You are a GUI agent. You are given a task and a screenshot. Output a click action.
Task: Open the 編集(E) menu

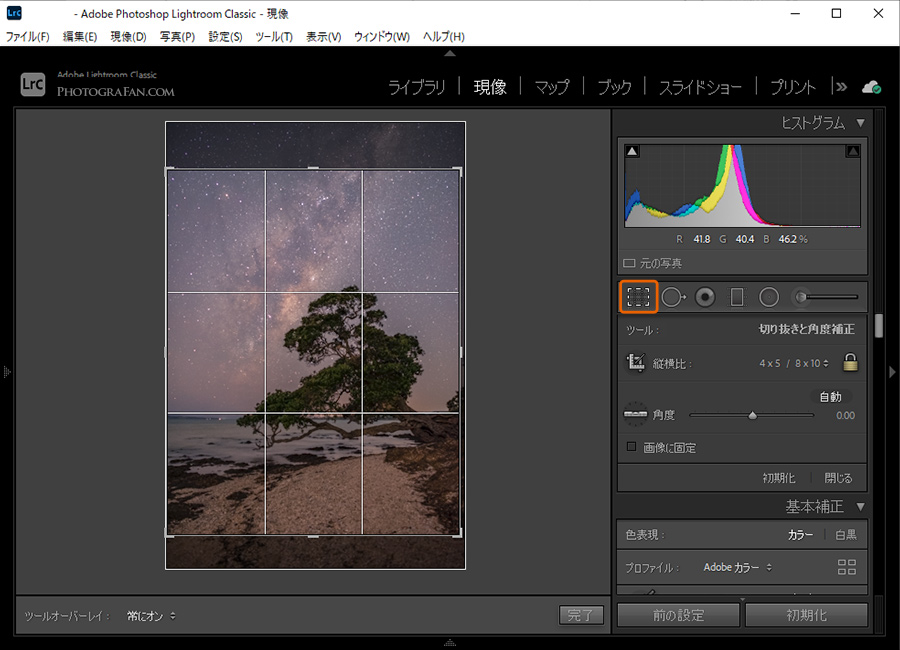[x=80, y=37]
